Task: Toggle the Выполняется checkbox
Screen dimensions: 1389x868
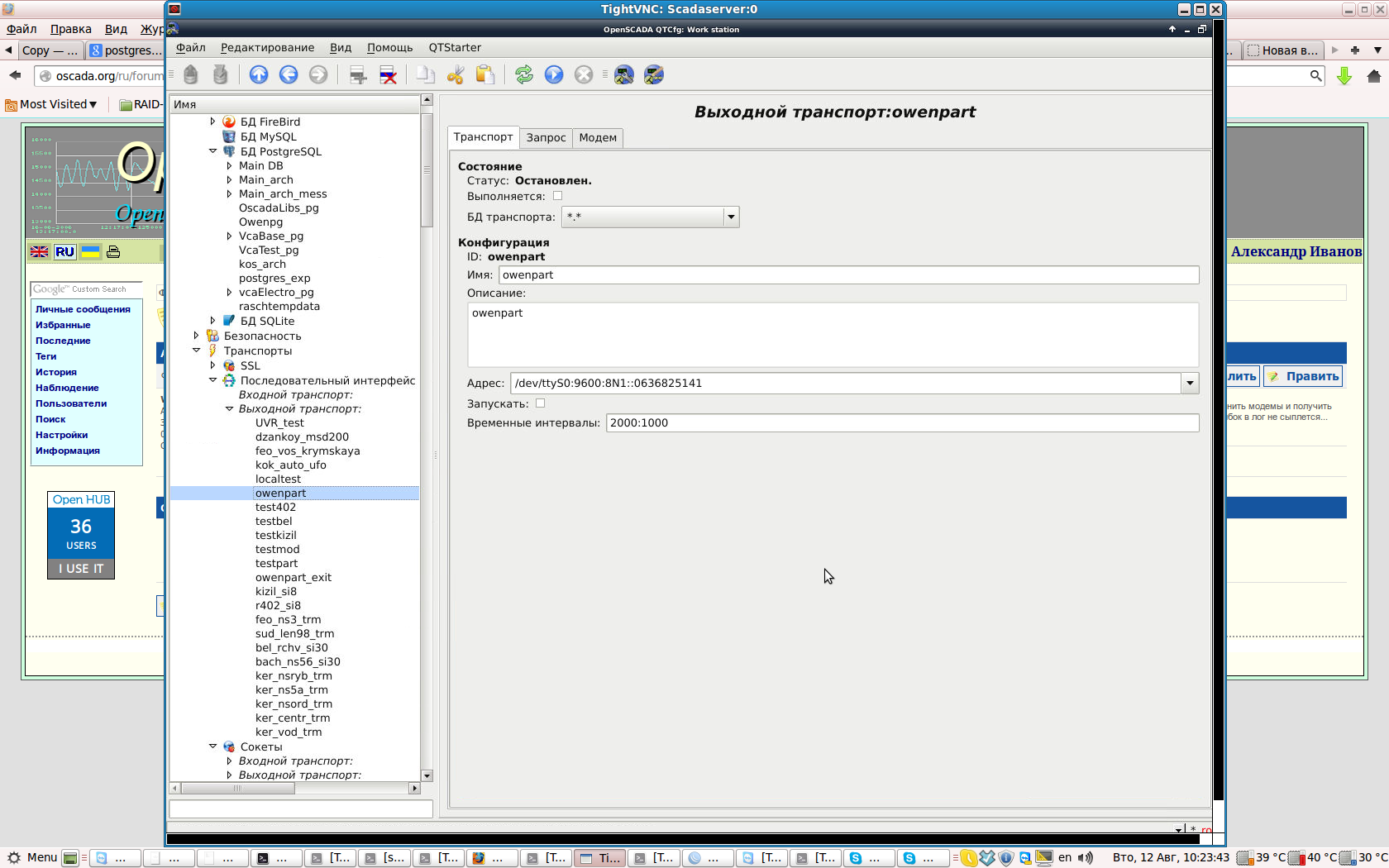Action: coord(557,196)
